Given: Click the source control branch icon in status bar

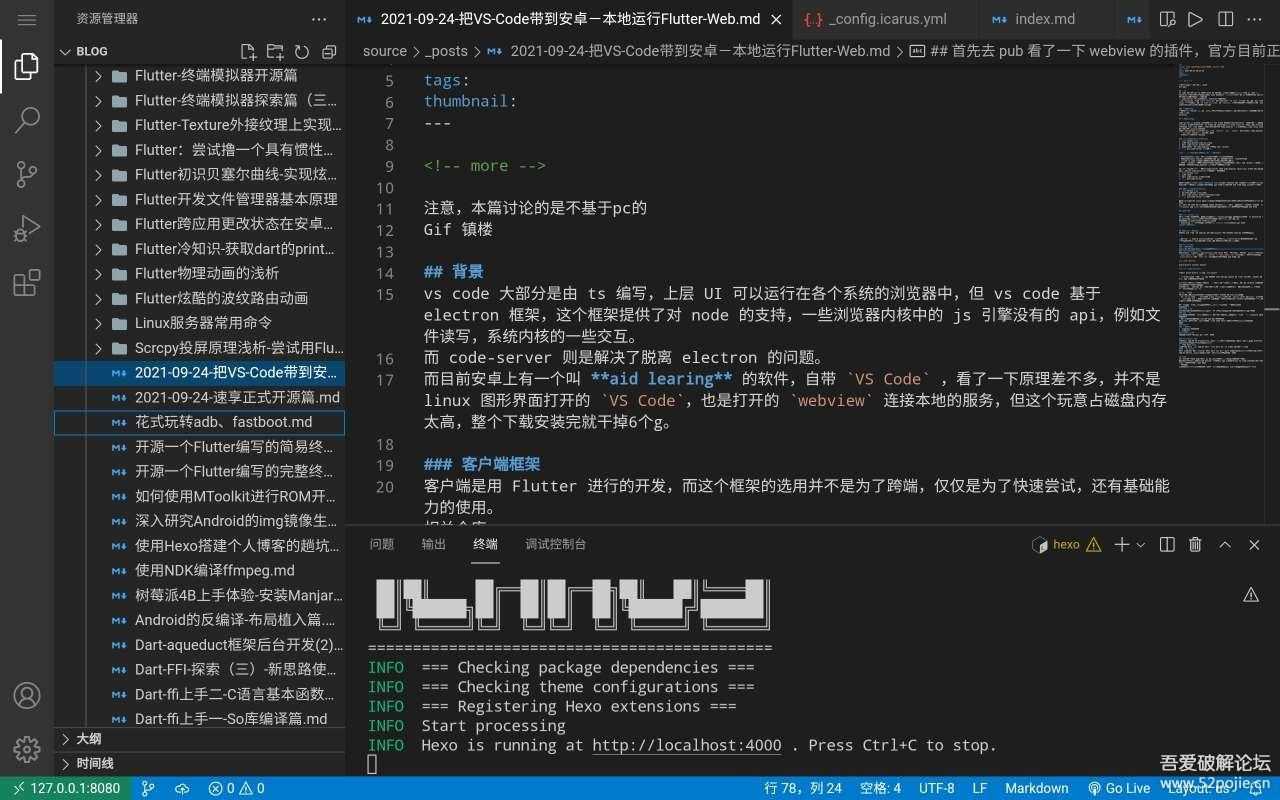Looking at the screenshot, I should pyautogui.click(x=148, y=788).
